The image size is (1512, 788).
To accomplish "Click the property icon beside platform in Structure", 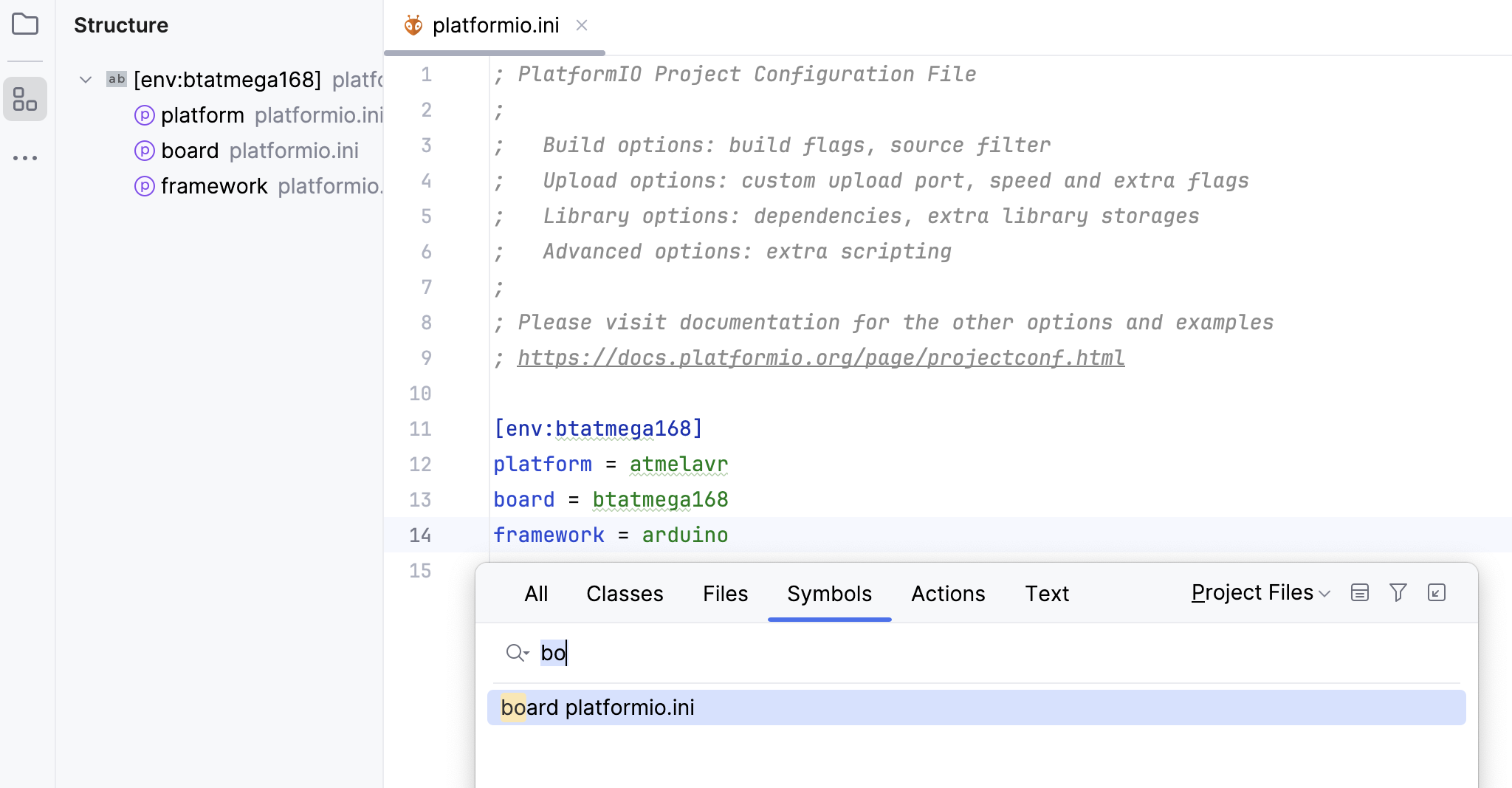I will point(145,114).
